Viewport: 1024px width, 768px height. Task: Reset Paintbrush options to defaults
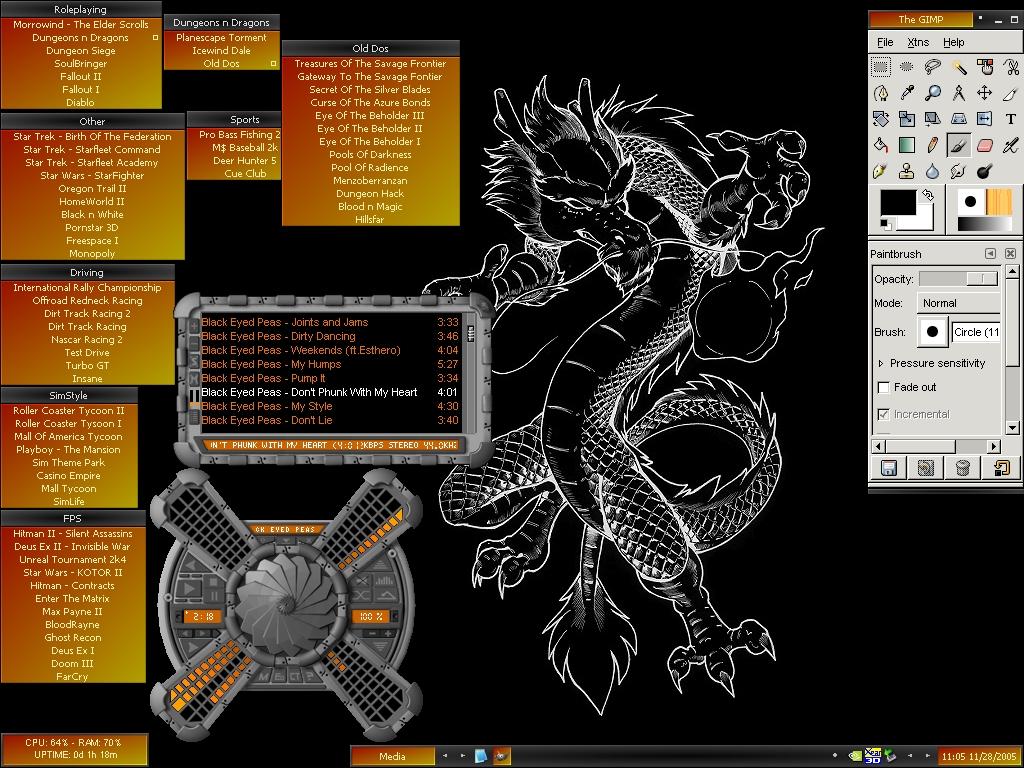point(1000,468)
